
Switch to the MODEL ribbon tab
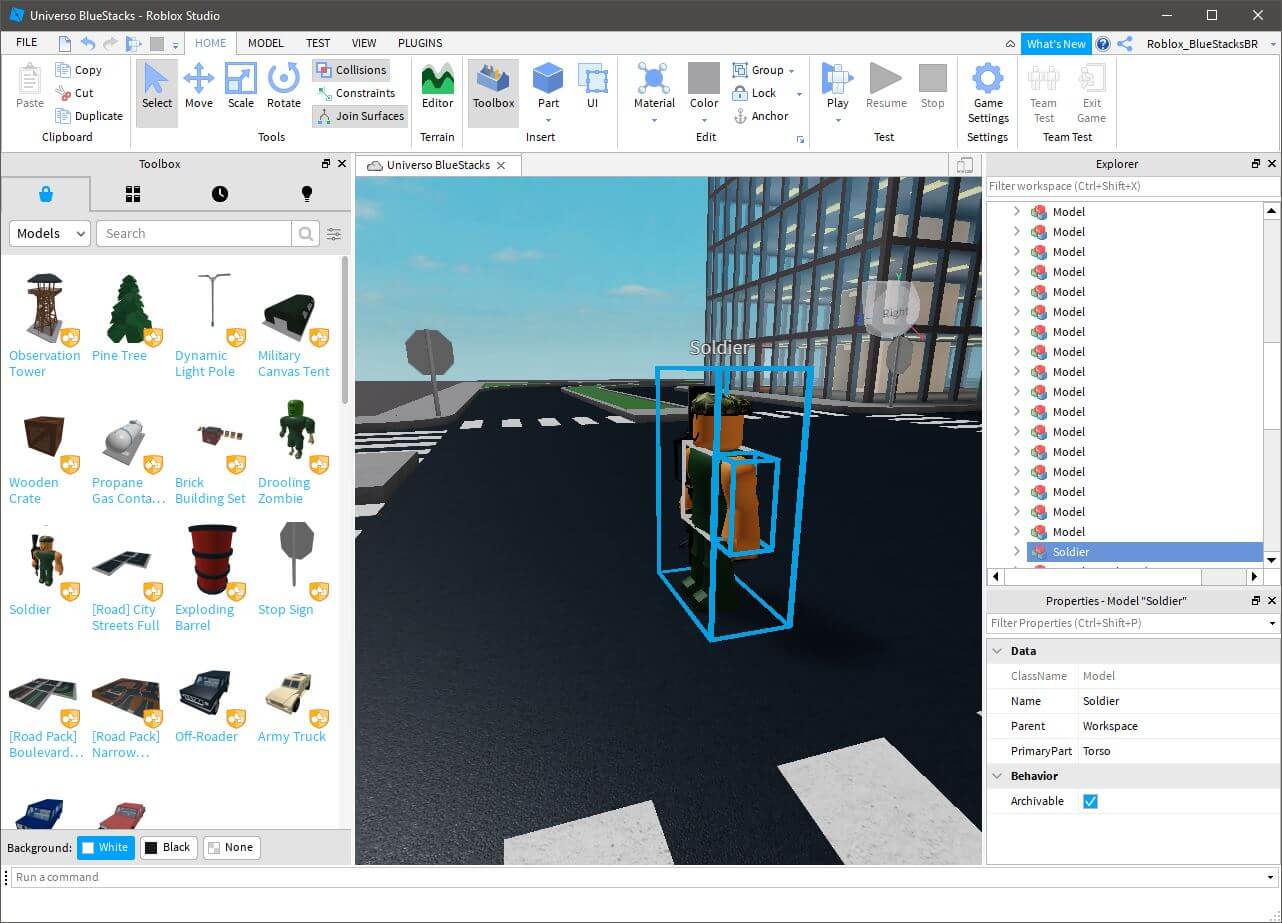[x=266, y=43]
